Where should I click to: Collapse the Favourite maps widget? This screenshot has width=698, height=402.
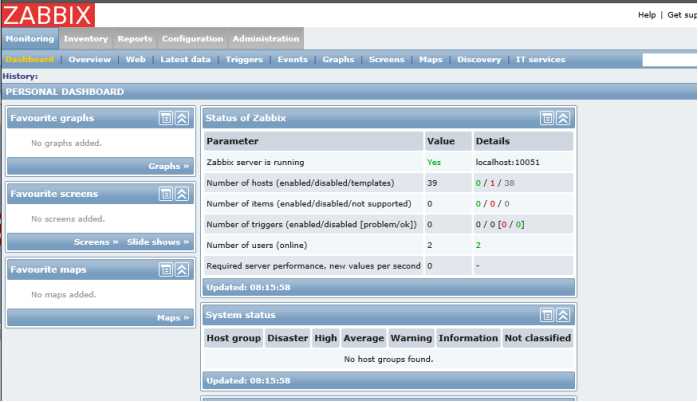point(182,269)
